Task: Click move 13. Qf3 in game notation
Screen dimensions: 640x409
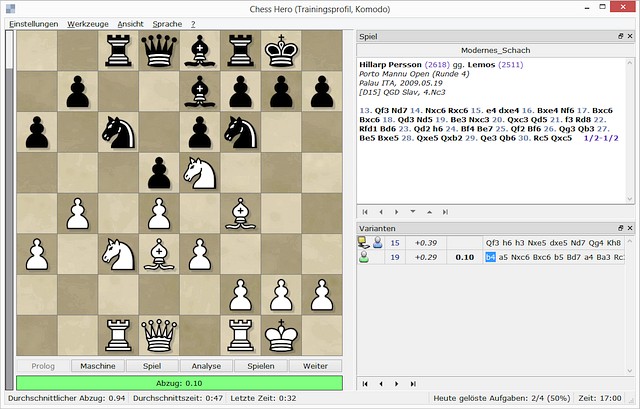Action: (x=373, y=111)
